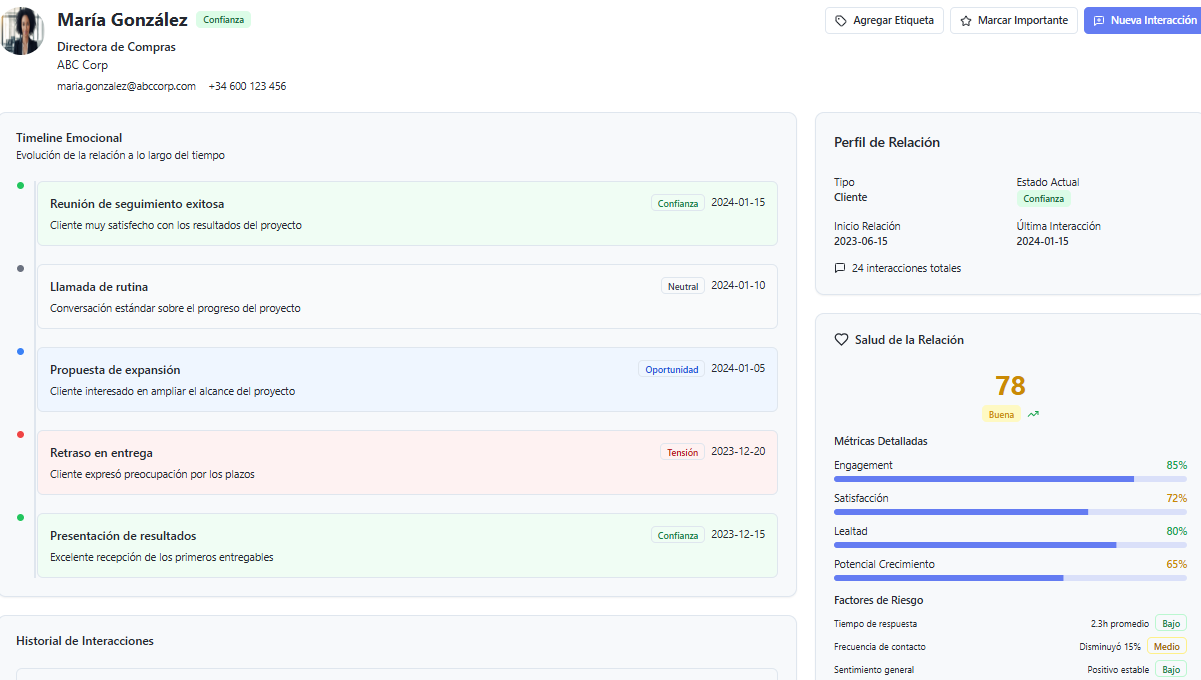
Task: Click María González's profile photo
Action: tap(22, 31)
